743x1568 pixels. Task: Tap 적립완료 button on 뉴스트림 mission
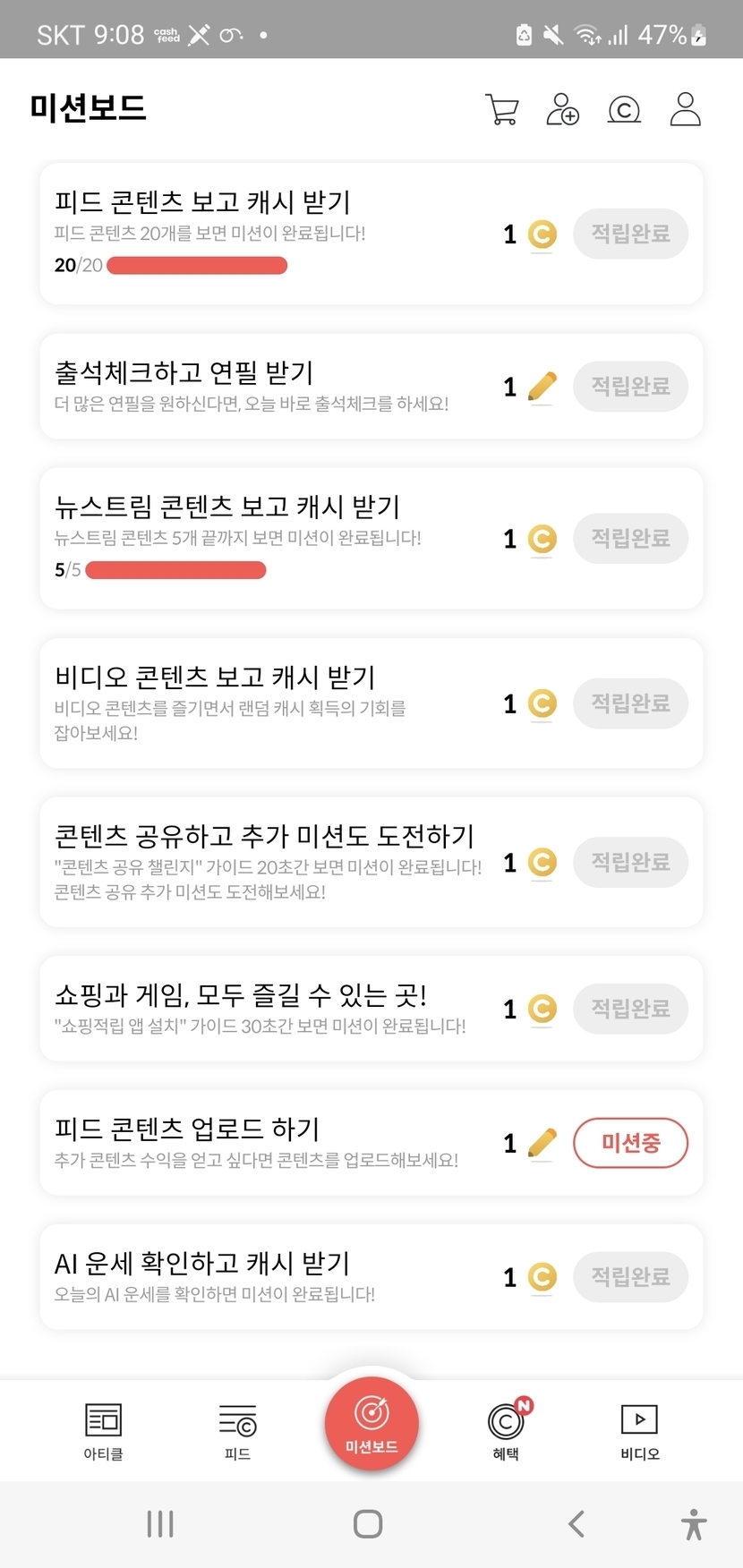[x=630, y=539]
